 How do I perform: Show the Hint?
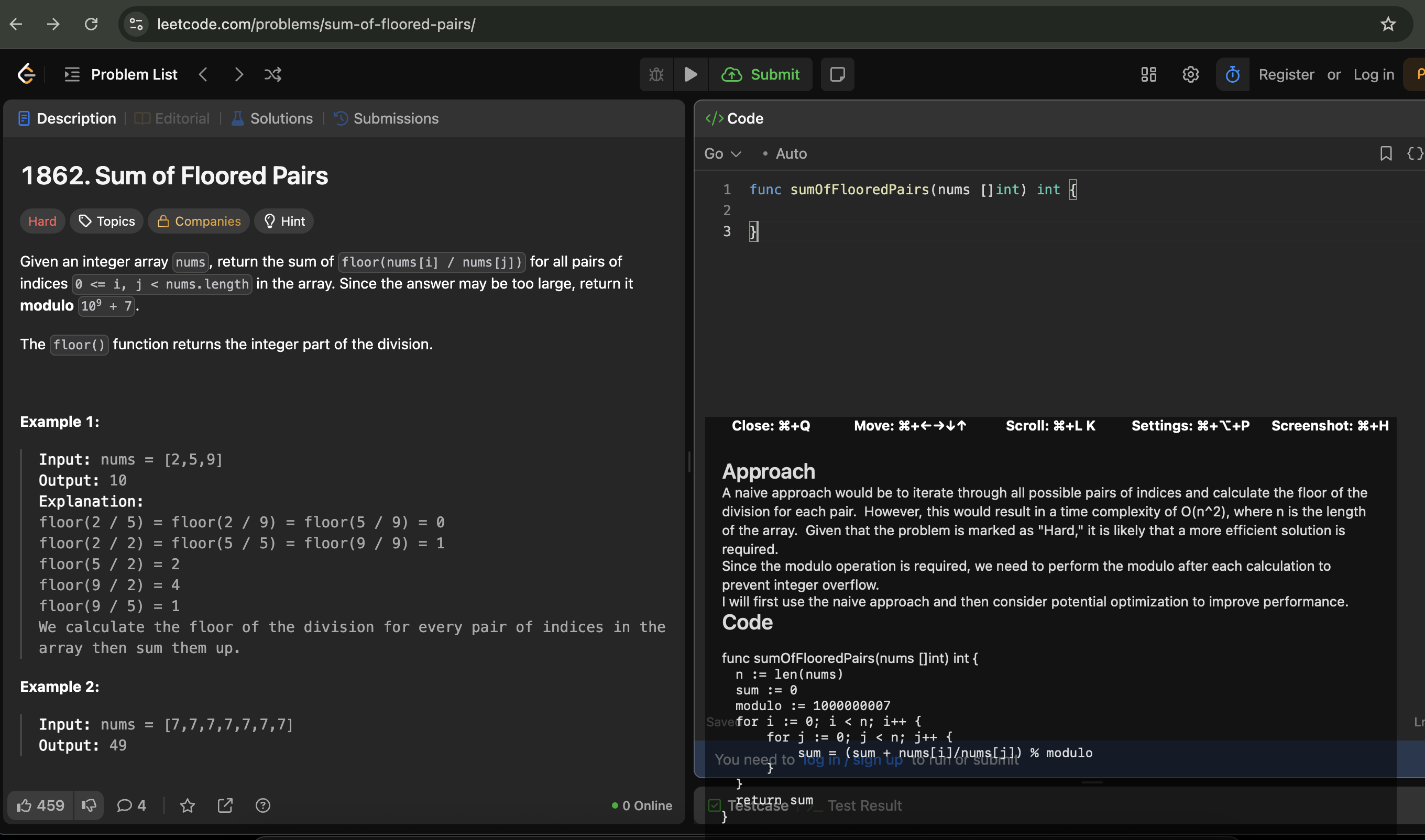click(x=284, y=222)
